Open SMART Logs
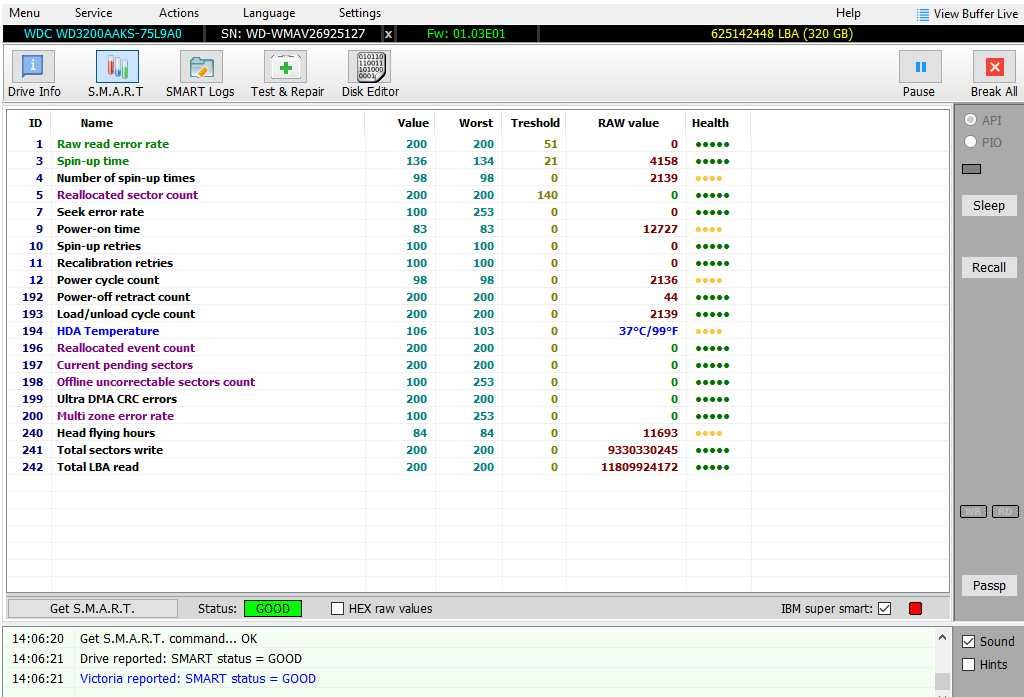1024x697 pixels. point(200,74)
